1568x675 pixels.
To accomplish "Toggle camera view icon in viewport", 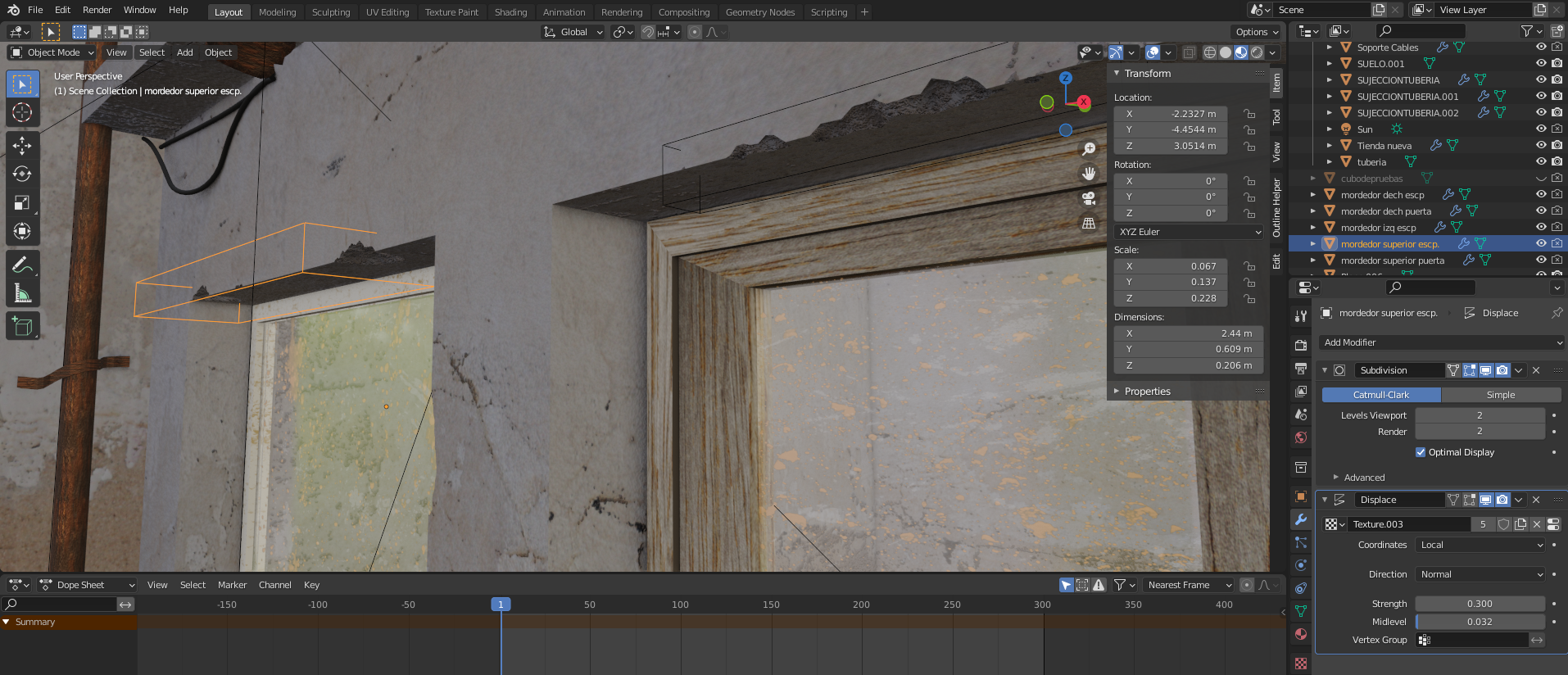I will point(1089,198).
